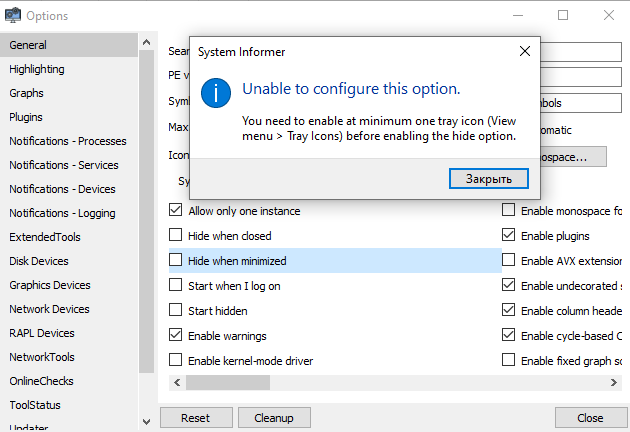Open the Network Devices settings

pos(69,309)
